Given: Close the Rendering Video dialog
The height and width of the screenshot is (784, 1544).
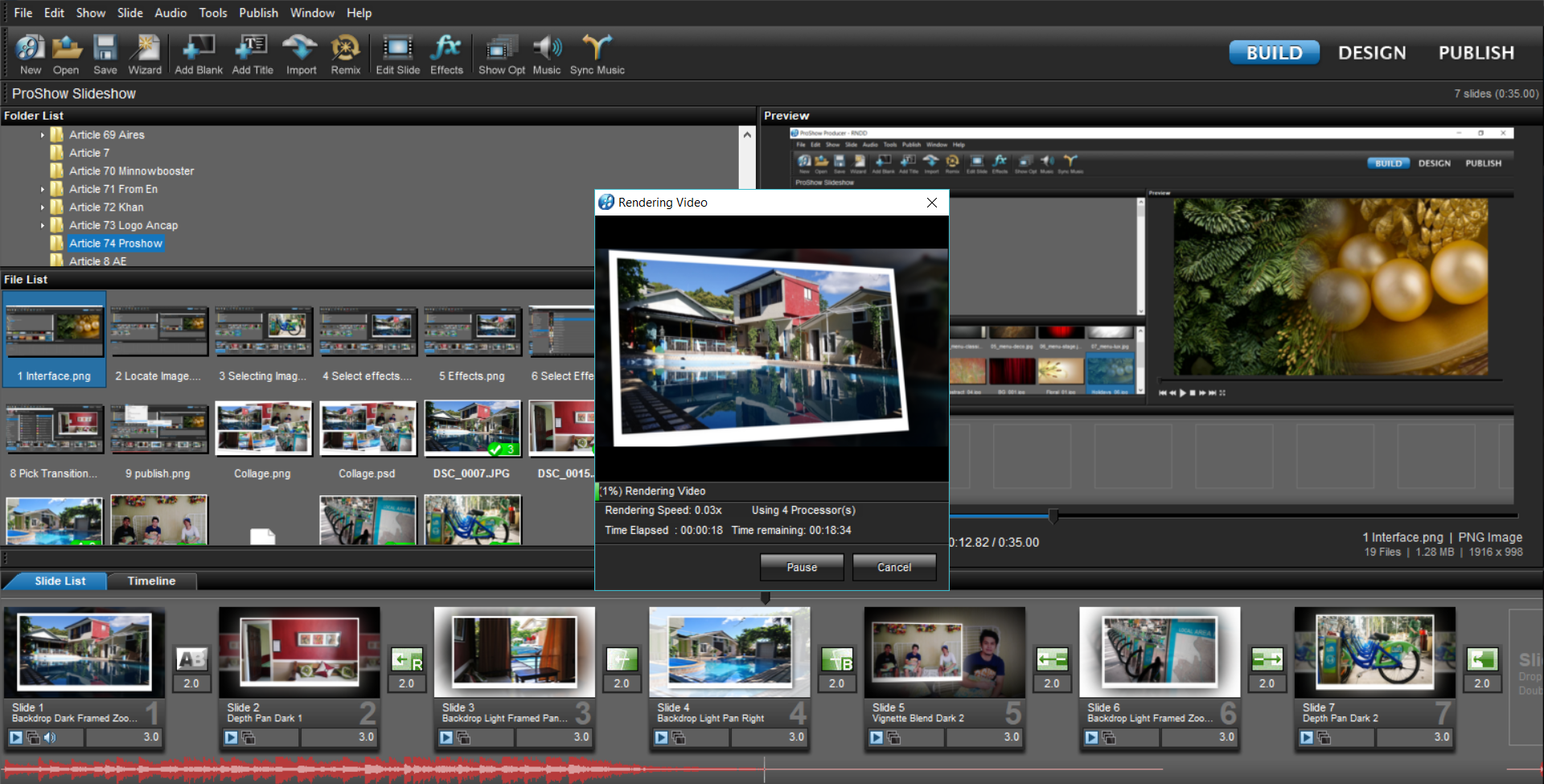Looking at the screenshot, I should (932, 203).
